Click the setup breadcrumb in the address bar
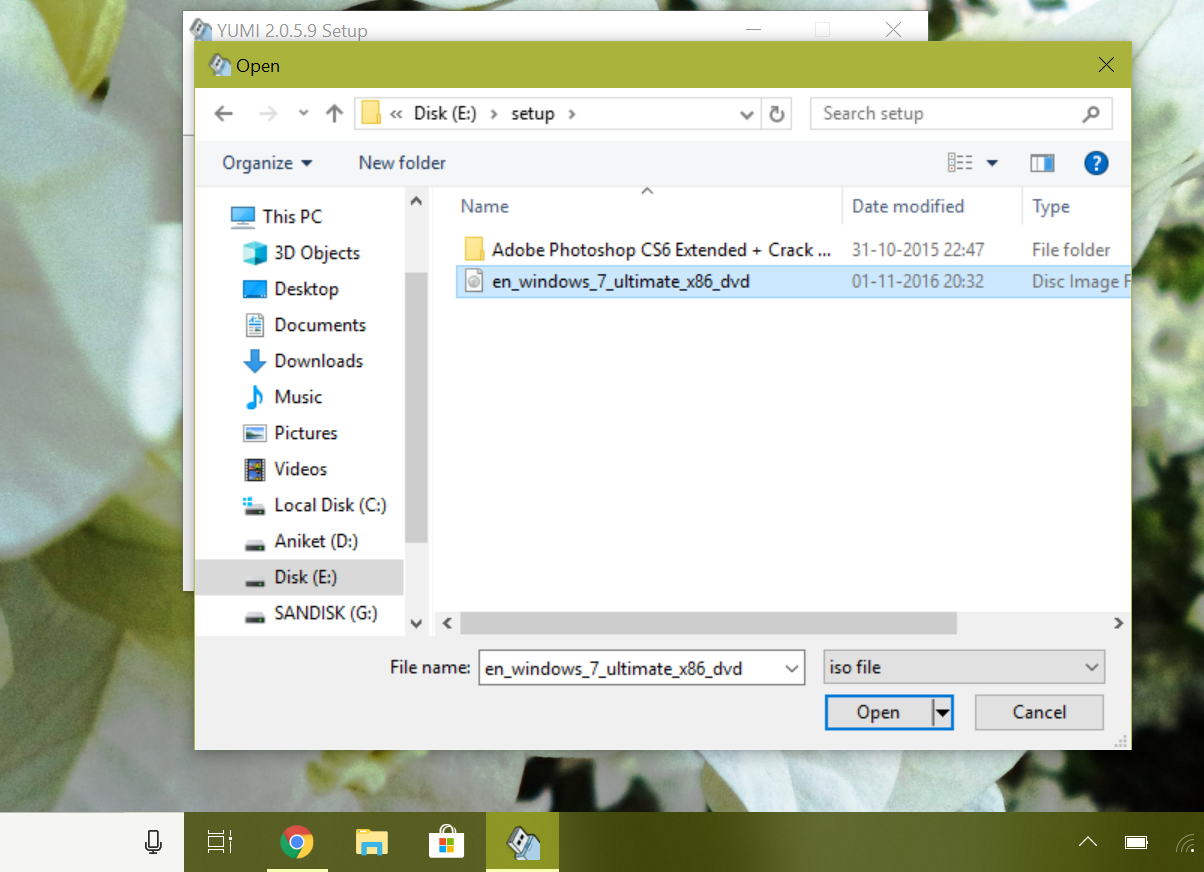This screenshot has width=1204, height=872. click(534, 113)
